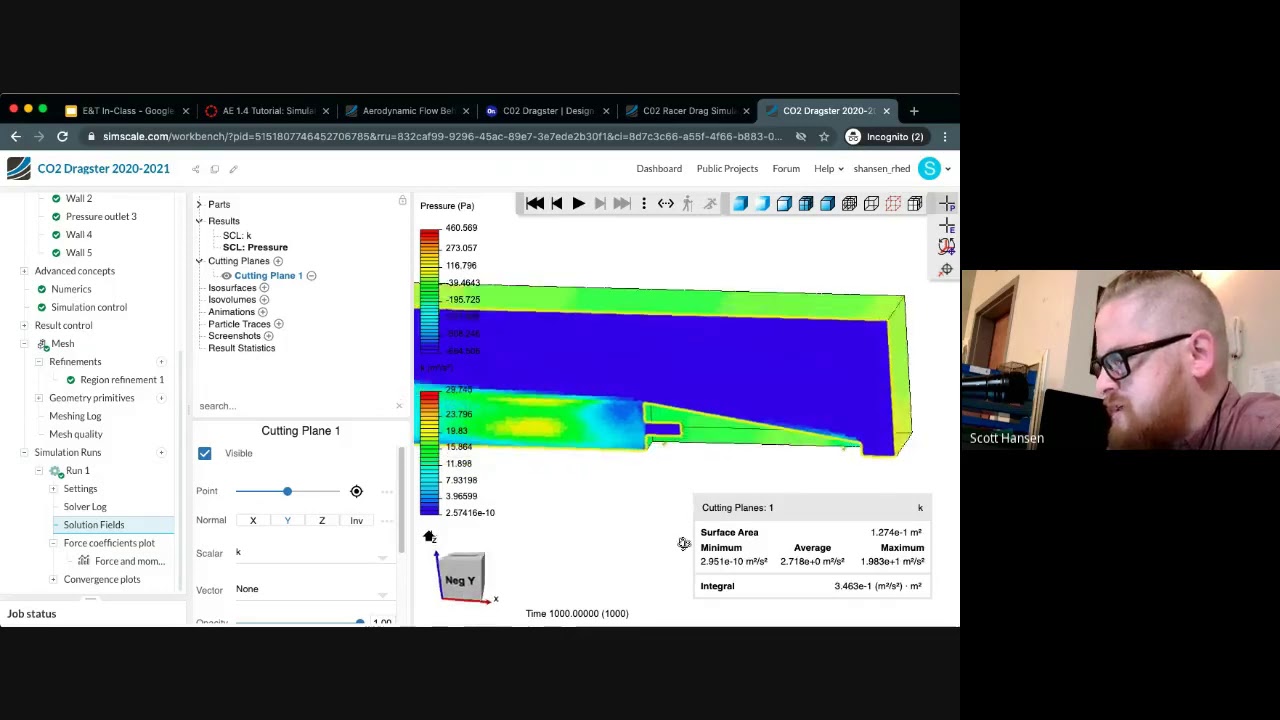Screen dimensions: 1280x720
Task: Open the Solver Log
Action: (85, 507)
